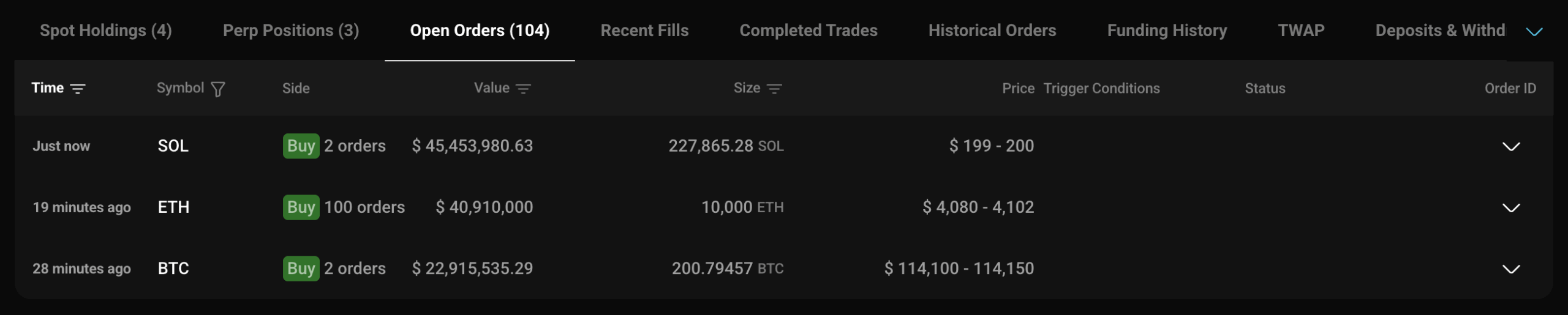The width and height of the screenshot is (1568, 315).
Task: Open Deposits & Withdrawals tab
Action: [1439, 31]
